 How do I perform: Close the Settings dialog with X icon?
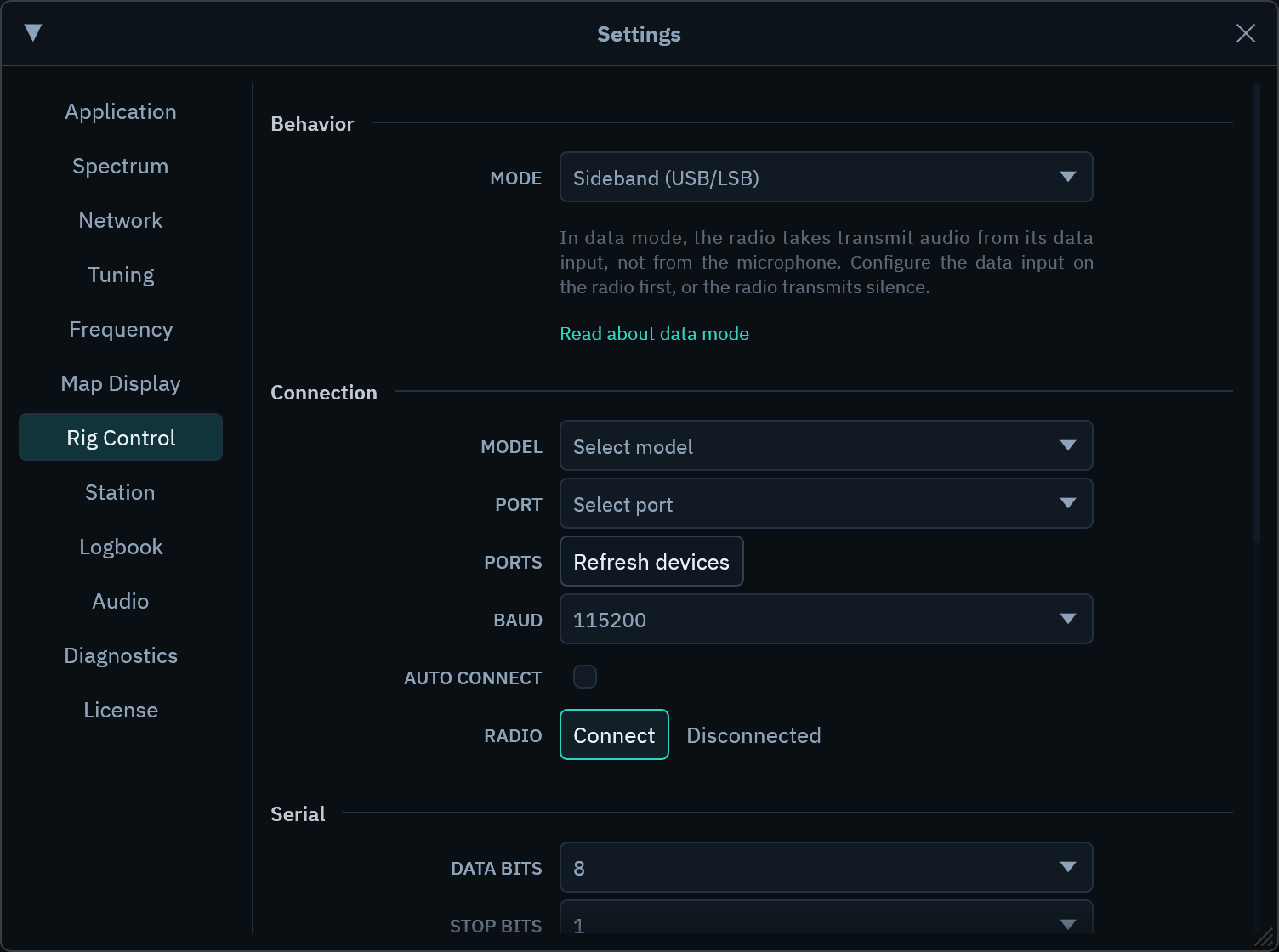coord(1245,33)
